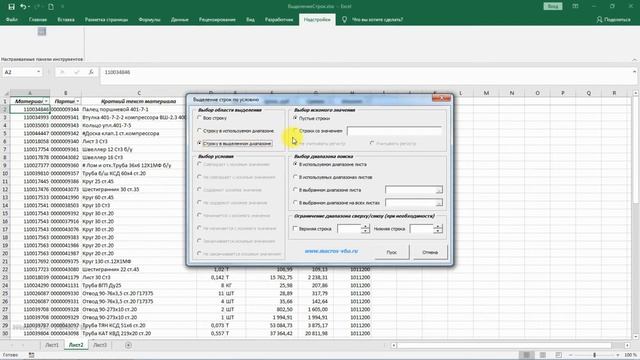Image resolution: width=640 pixels, height=360 pixels.
Task: Switch to Page Break Preview in status bar
Action: tap(558, 355)
